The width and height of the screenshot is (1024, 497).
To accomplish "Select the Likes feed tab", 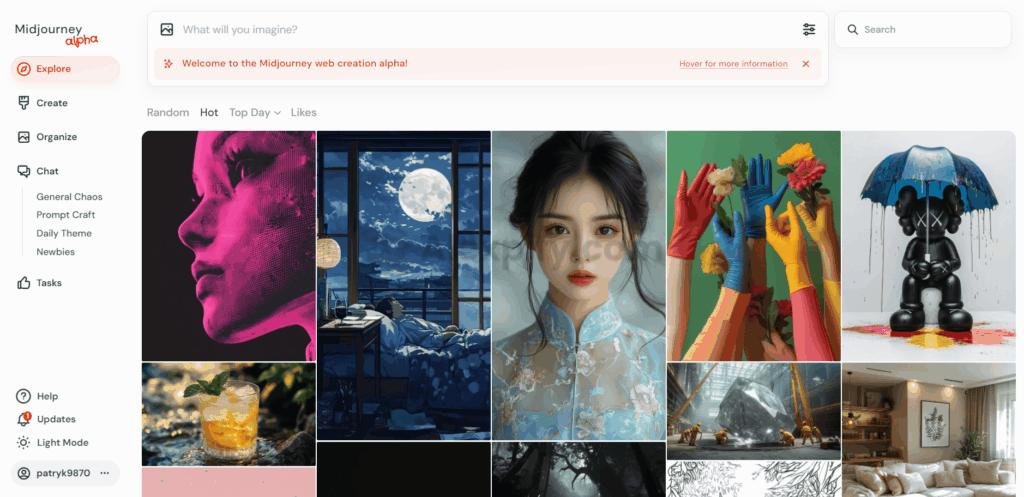I will point(303,113).
